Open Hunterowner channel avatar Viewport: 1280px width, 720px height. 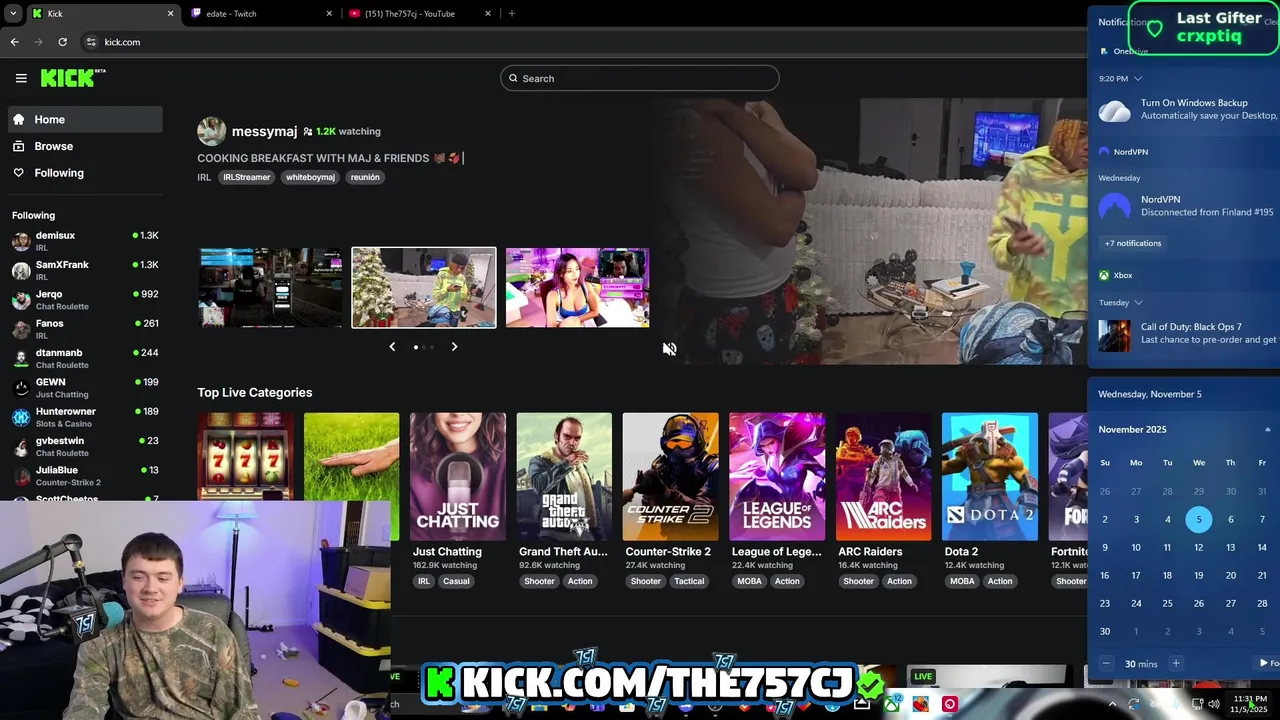(x=21, y=417)
